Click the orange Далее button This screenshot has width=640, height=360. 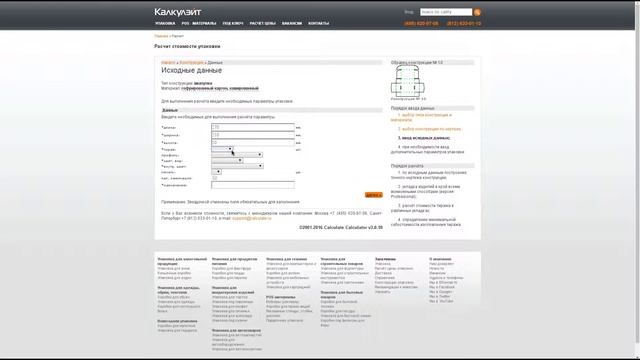click(x=373, y=195)
